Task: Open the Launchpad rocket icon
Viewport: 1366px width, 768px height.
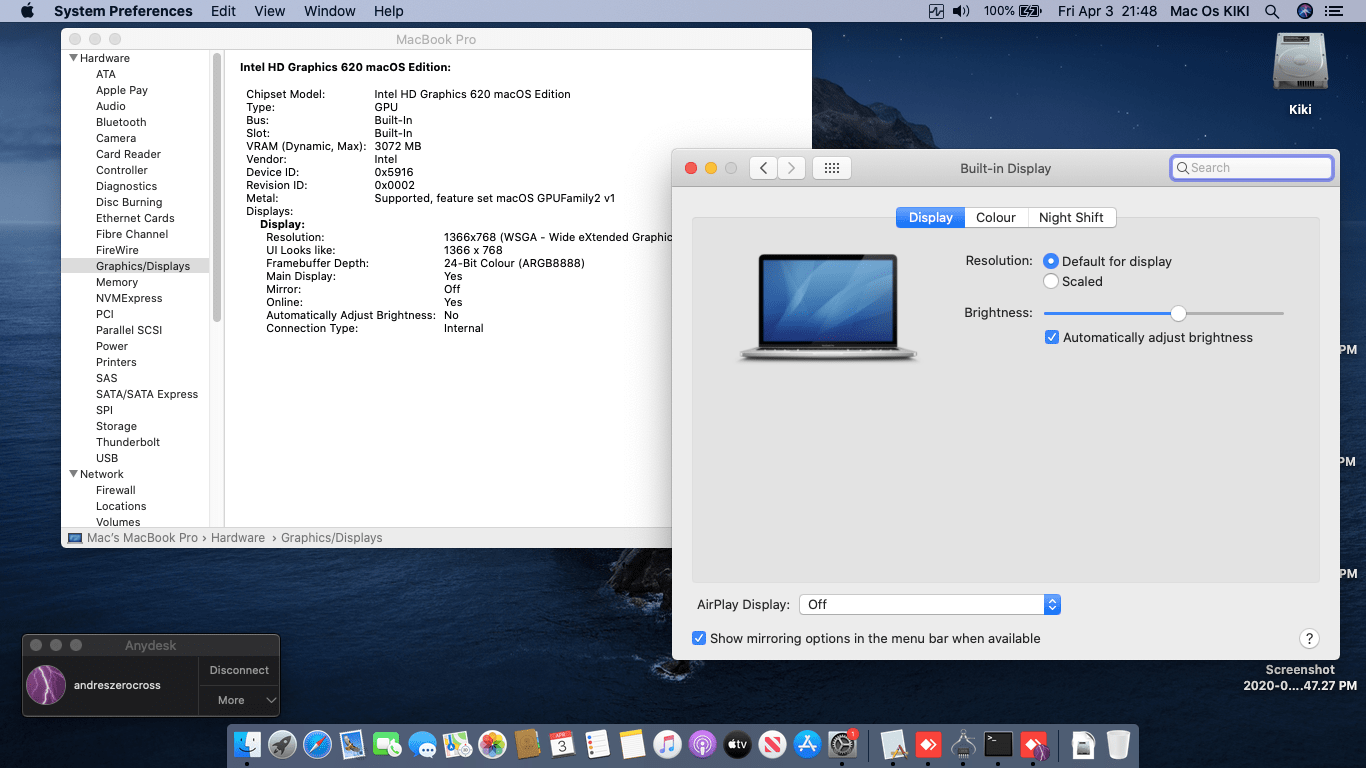Action: tap(282, 745)
